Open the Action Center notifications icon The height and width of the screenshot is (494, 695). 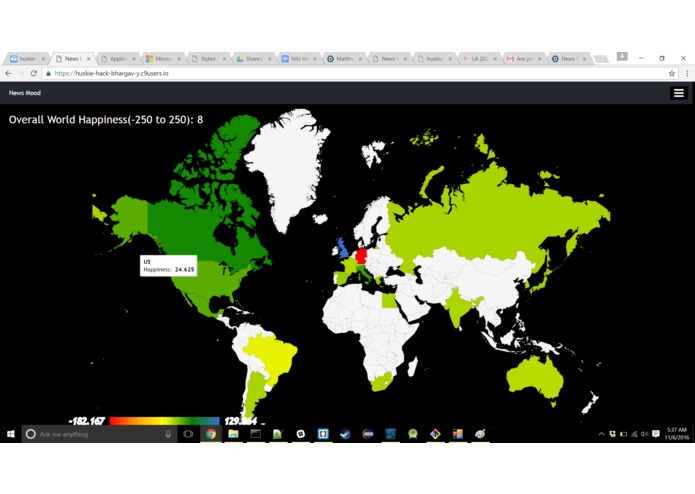pos(656,434)
